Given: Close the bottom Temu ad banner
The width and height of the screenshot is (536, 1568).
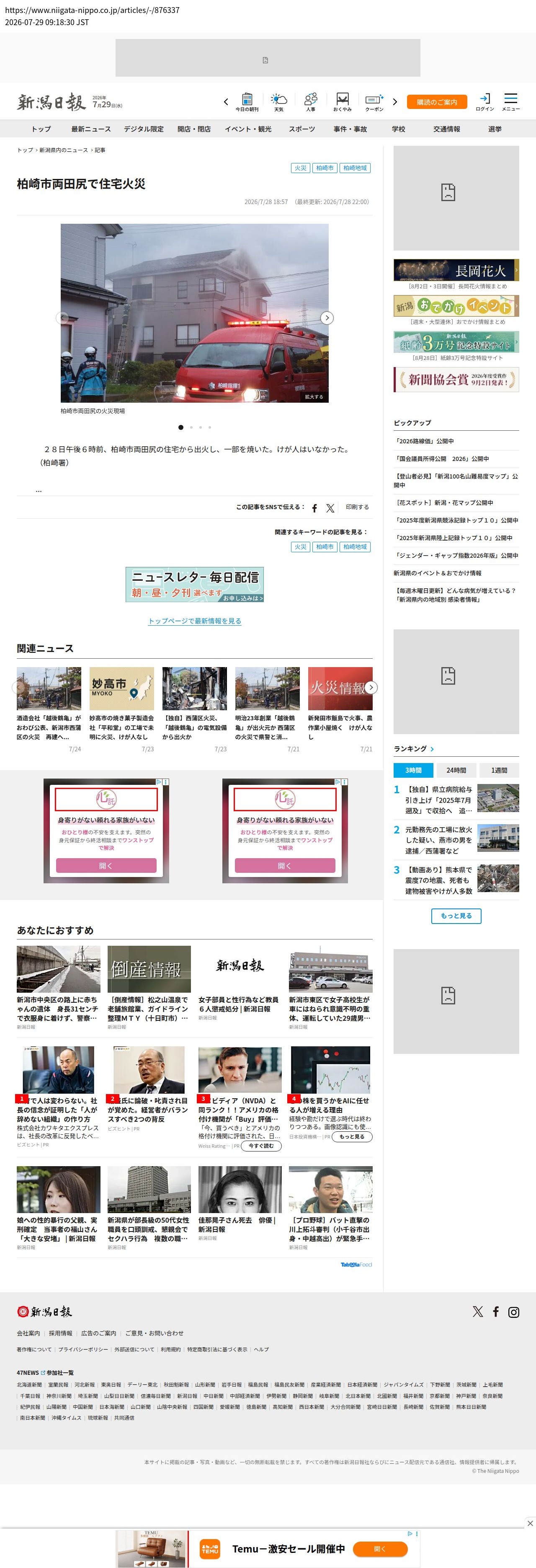Looking at the screenshot, I should (x=529, y=1523).
